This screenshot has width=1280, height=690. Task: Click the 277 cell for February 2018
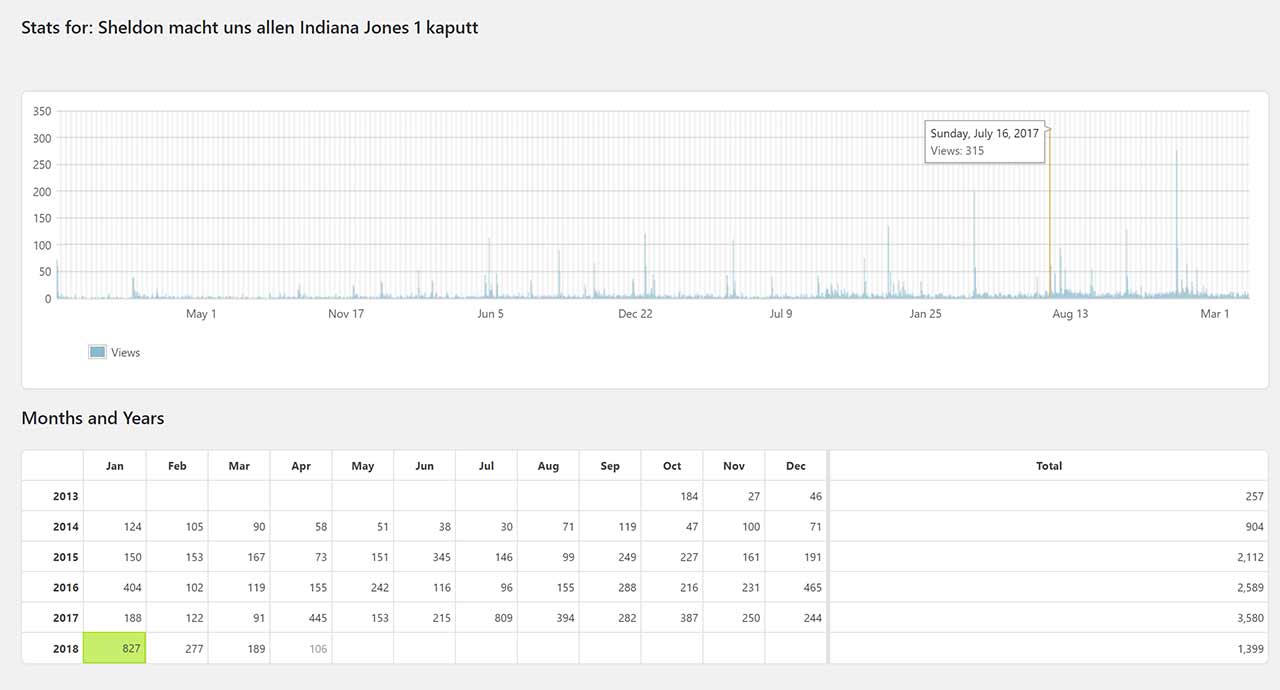[177, 648]
